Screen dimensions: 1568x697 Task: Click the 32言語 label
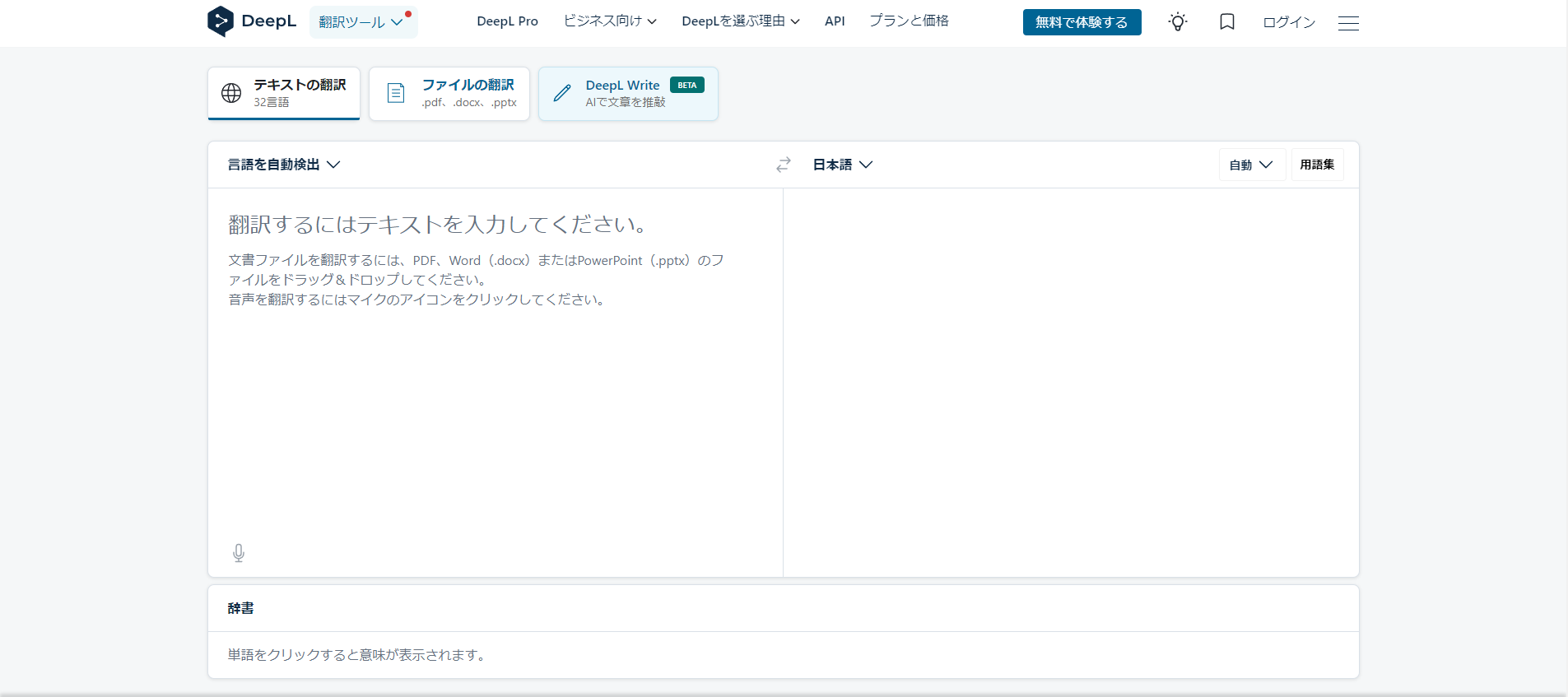point(271,102)
